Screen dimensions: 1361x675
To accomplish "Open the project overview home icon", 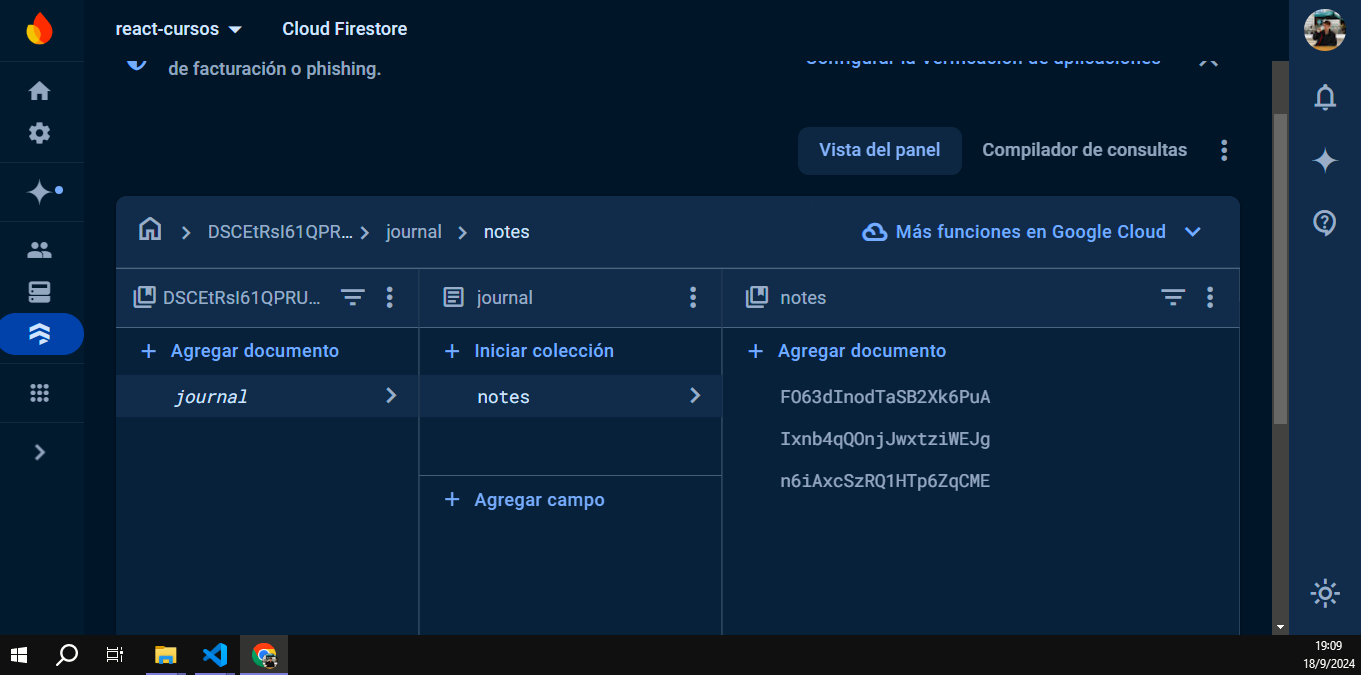I will (x=39, y=91).
